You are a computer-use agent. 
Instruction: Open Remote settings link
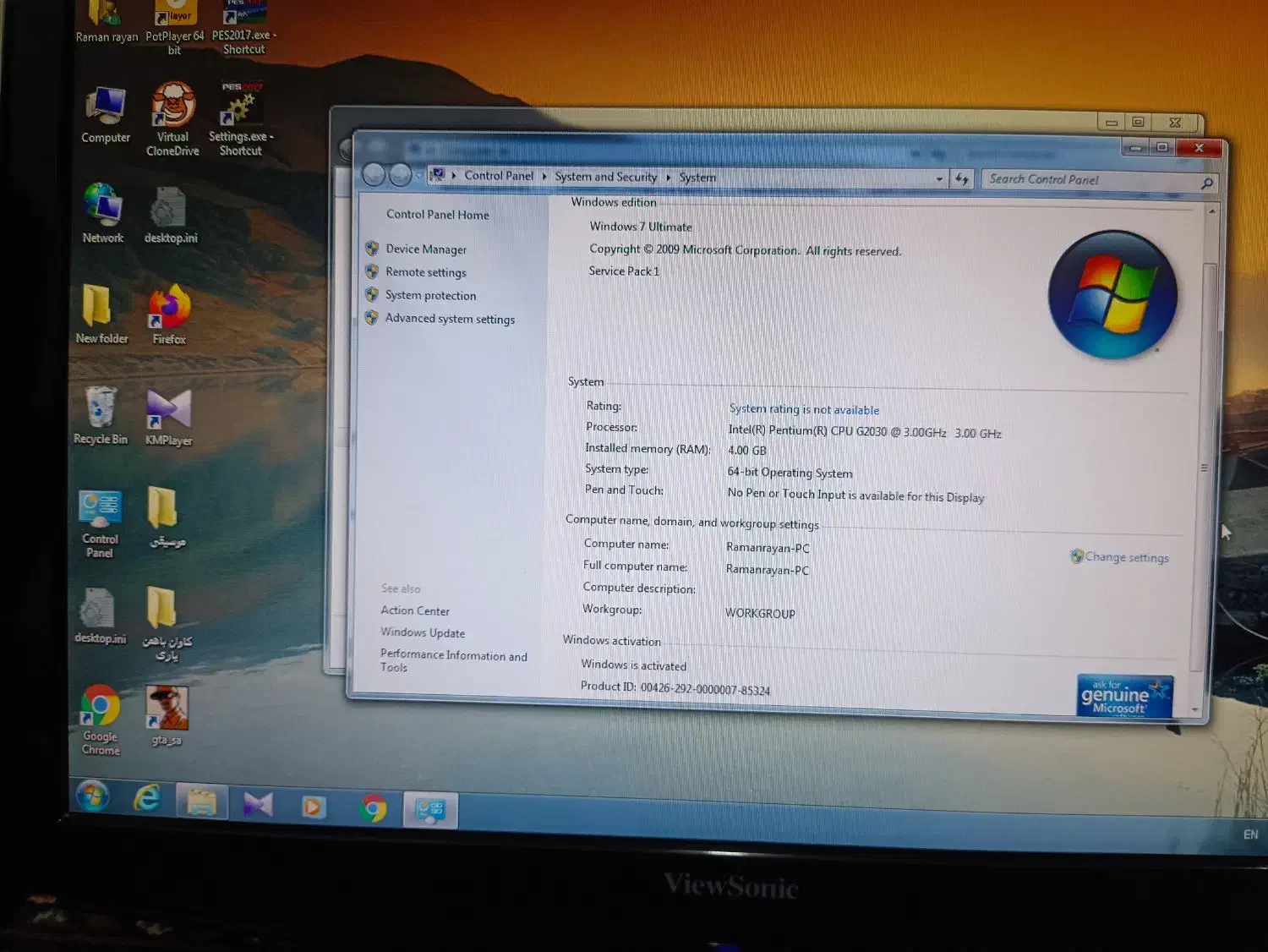[425, 272]
